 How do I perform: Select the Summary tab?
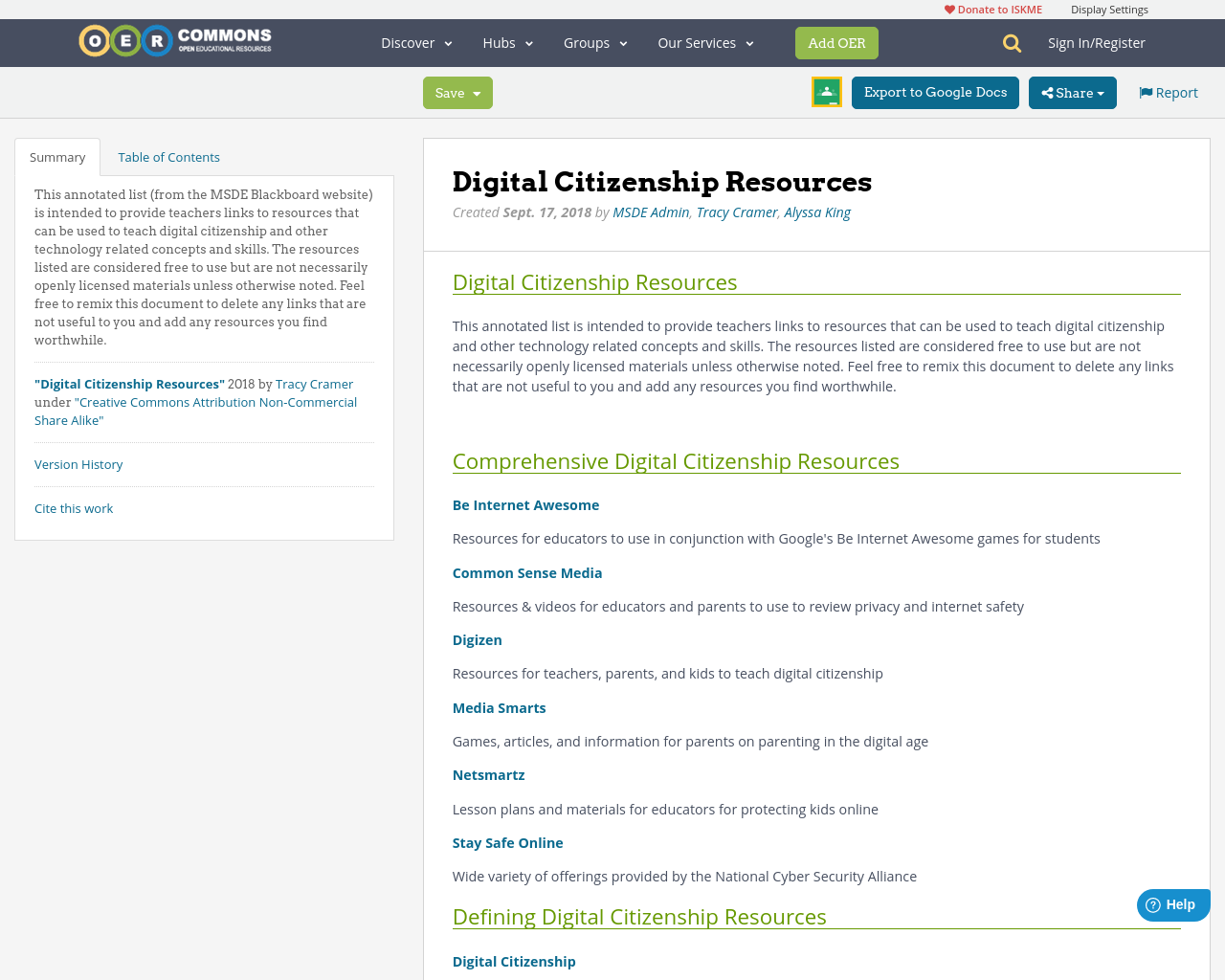tap(57, 157)
